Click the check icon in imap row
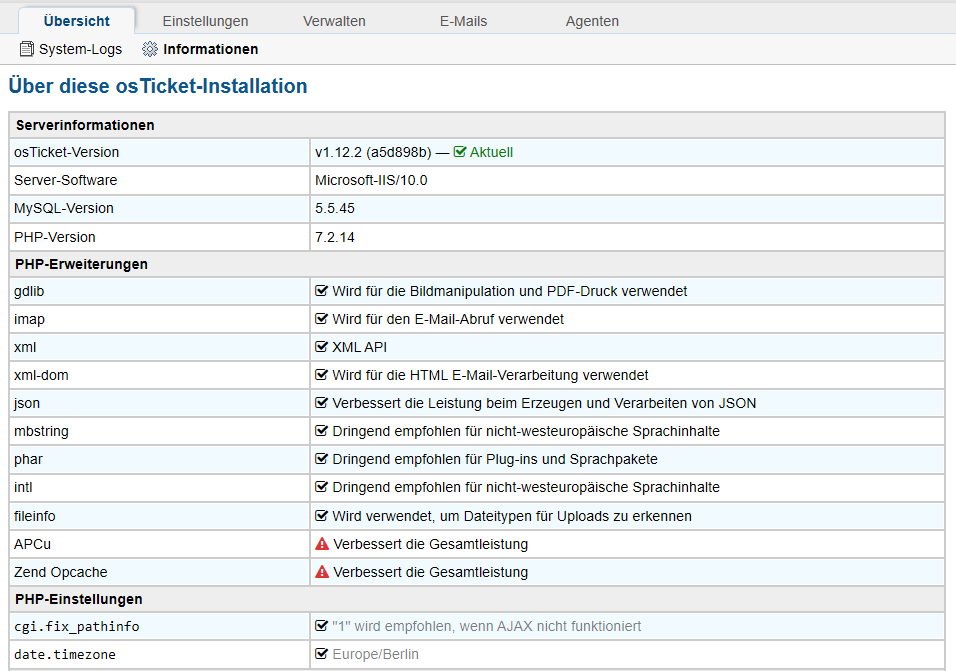 322,319
